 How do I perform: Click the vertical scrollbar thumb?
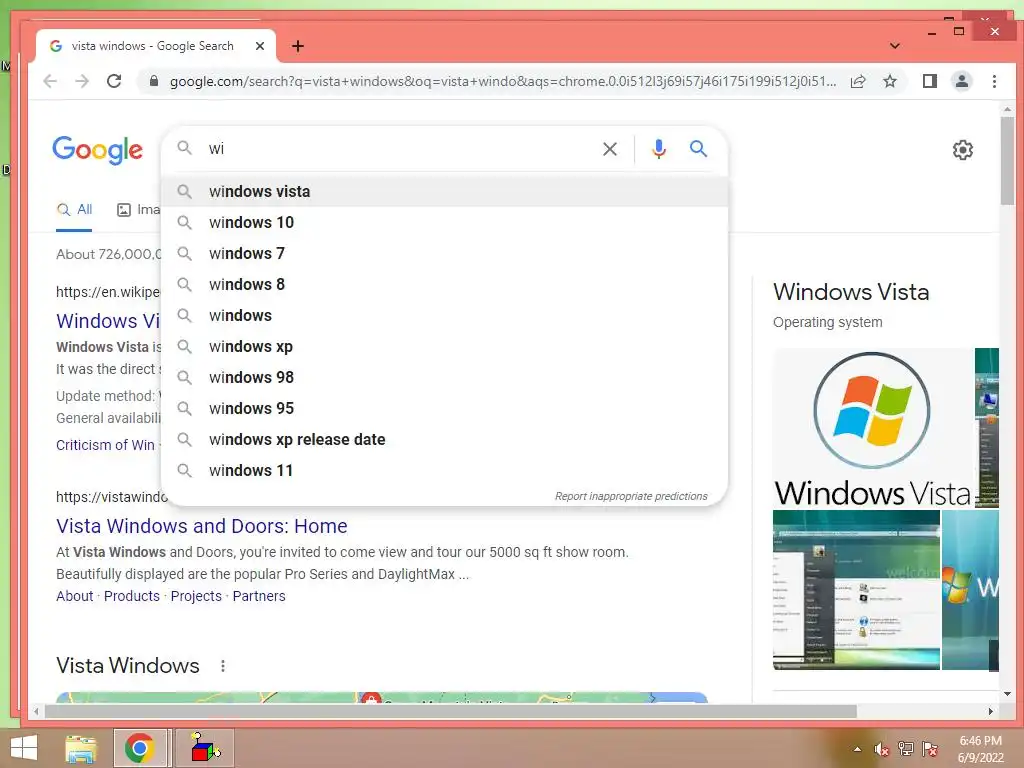pos(1007,160)
